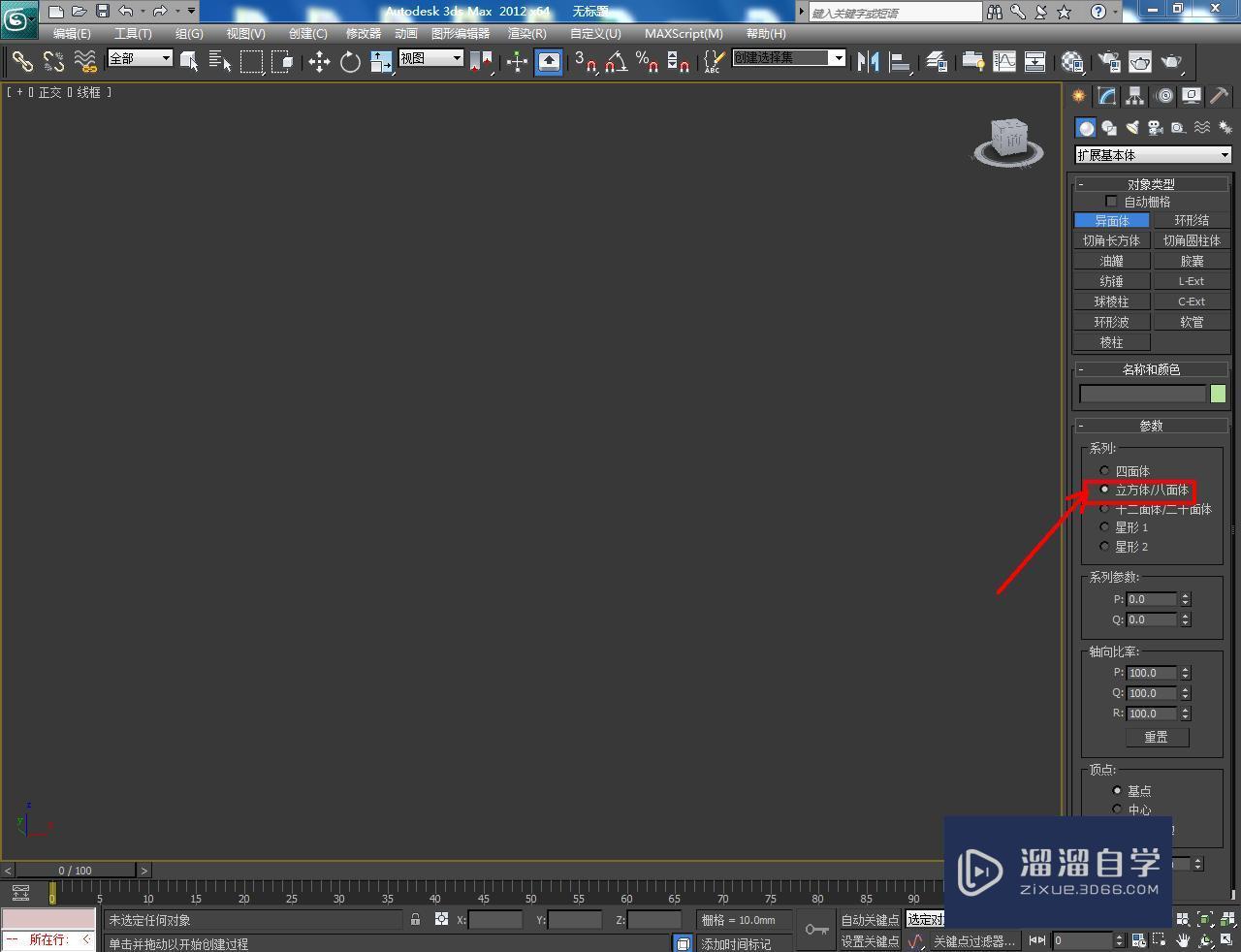Toggle the 3D Snaps button
Viewport: 1241px width, 952px height.
pyautogui.click(x=585, y=61)
